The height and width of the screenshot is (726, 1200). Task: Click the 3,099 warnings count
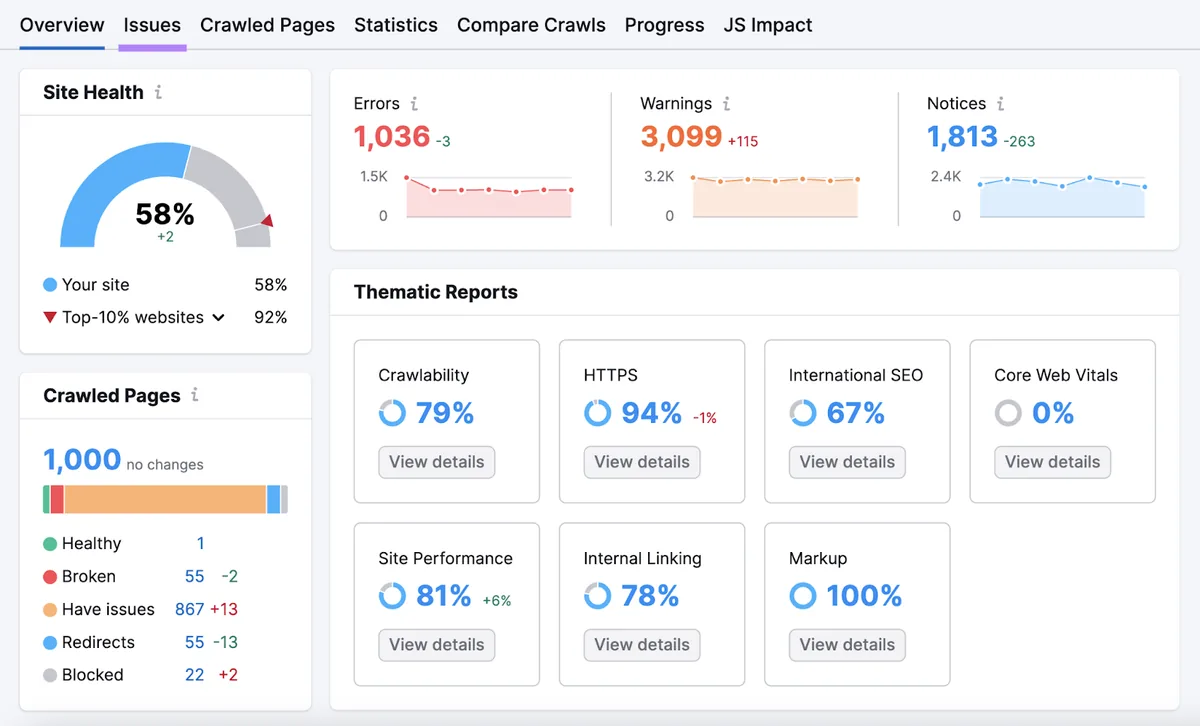tap(682, 137)
